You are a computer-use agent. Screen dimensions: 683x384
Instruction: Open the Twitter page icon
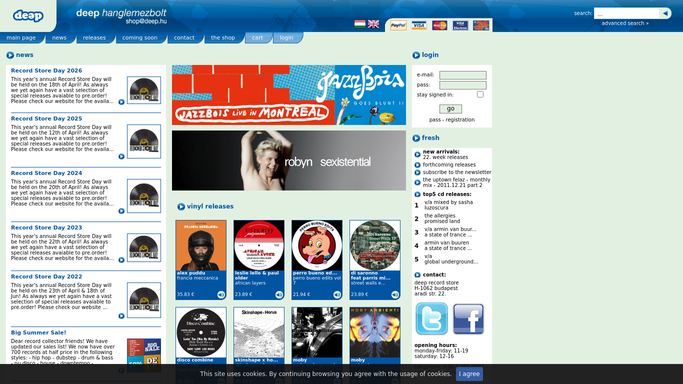tap(431, 319)
